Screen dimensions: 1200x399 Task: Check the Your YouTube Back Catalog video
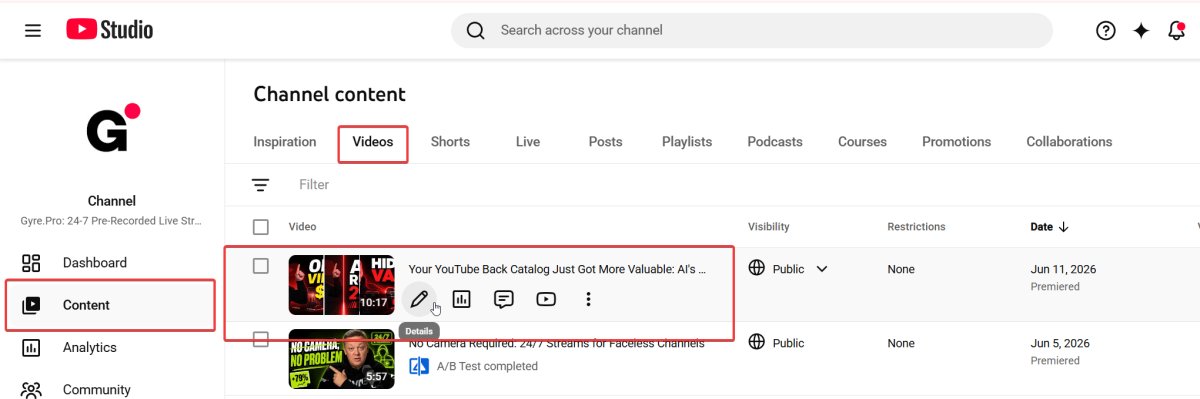click(261, 266)
